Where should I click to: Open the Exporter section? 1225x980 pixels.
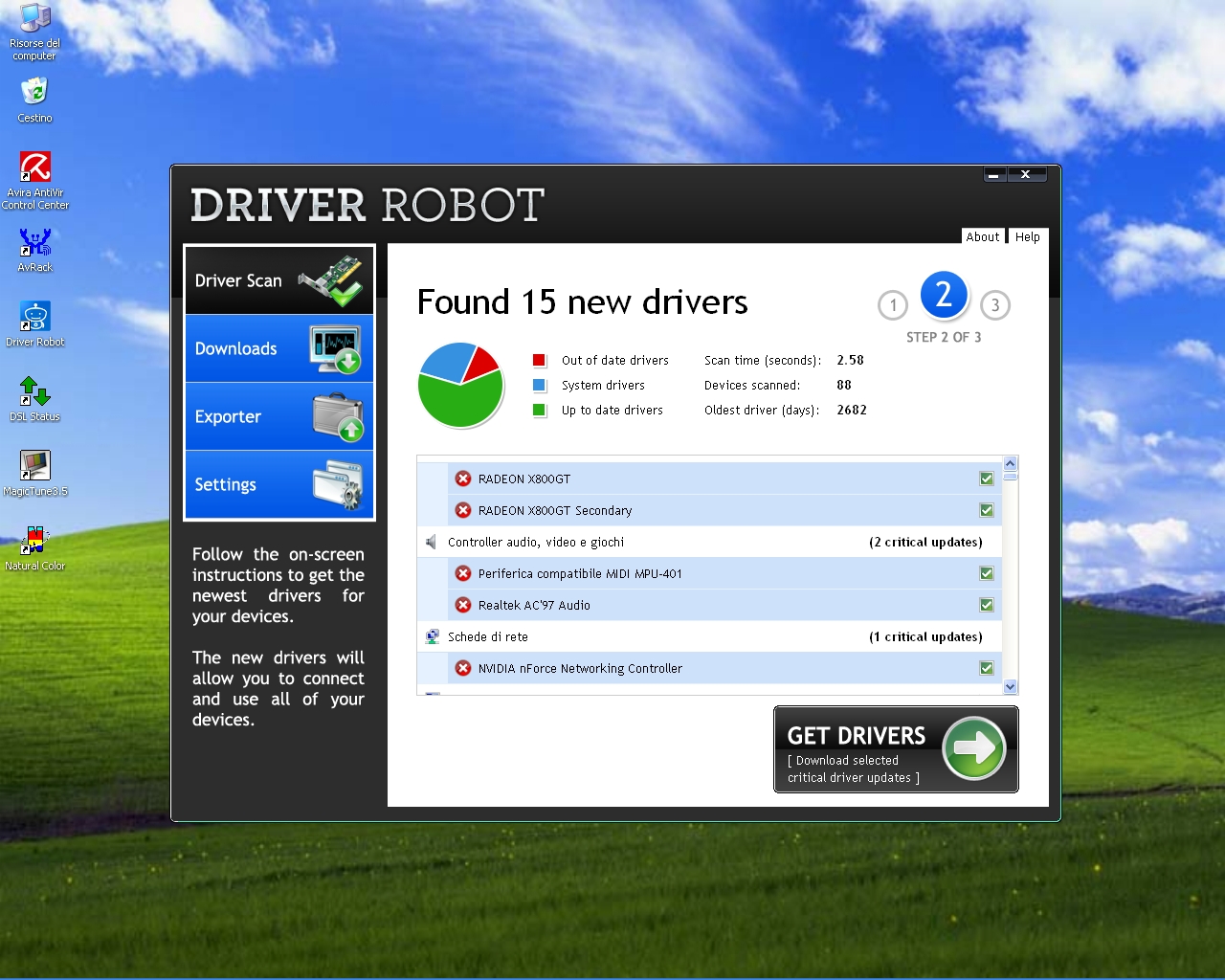(x=278, y=416)
